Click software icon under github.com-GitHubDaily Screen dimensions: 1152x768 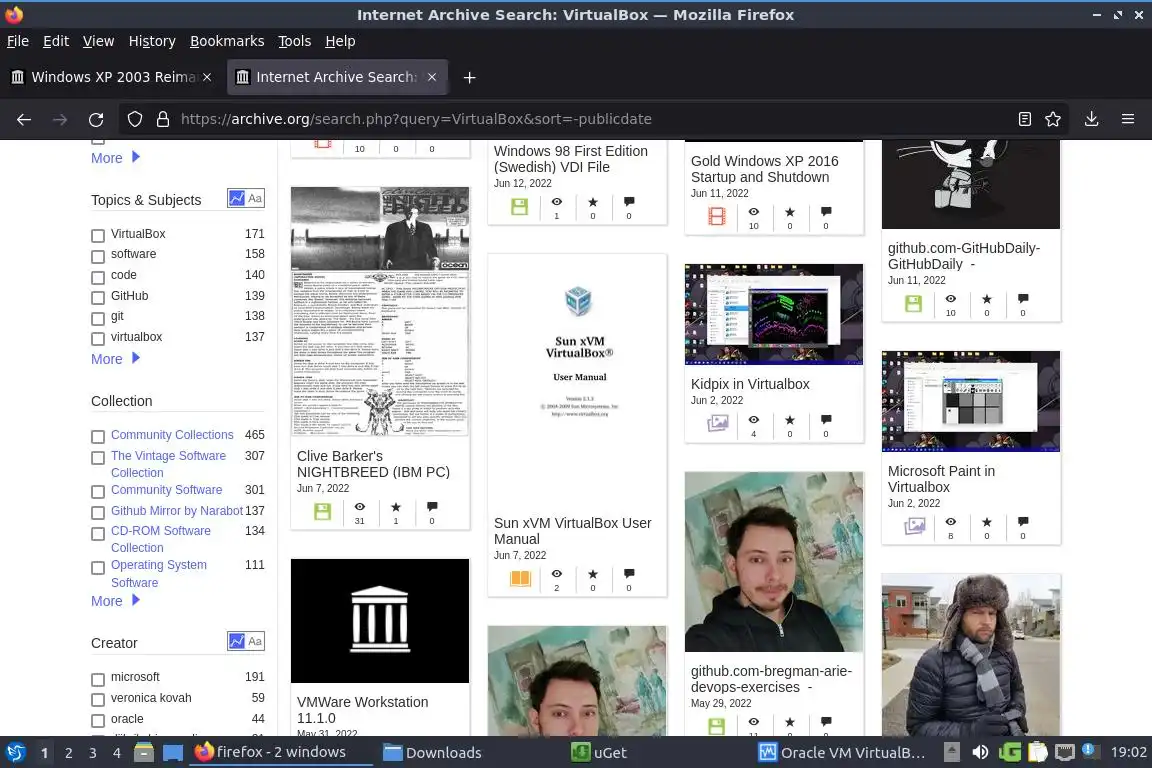point(913,304)
